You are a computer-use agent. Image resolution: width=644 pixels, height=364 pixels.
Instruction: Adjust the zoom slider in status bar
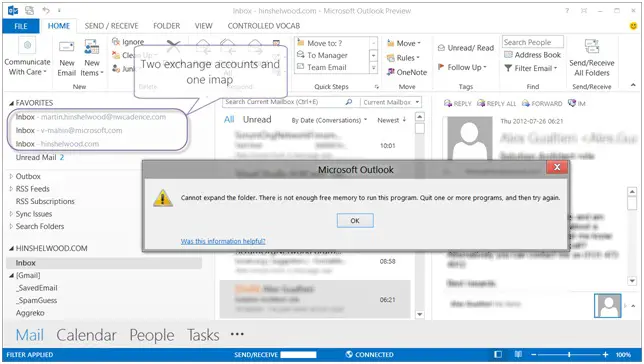coord(569,354)
